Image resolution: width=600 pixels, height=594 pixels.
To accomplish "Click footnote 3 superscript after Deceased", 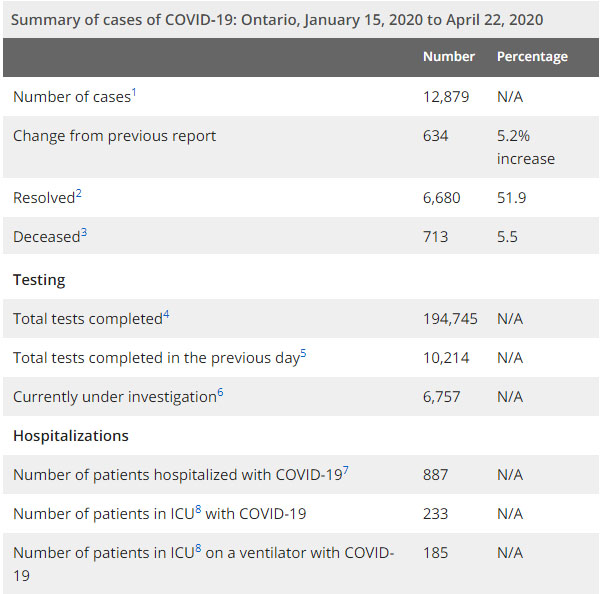I will pos(84,232).
